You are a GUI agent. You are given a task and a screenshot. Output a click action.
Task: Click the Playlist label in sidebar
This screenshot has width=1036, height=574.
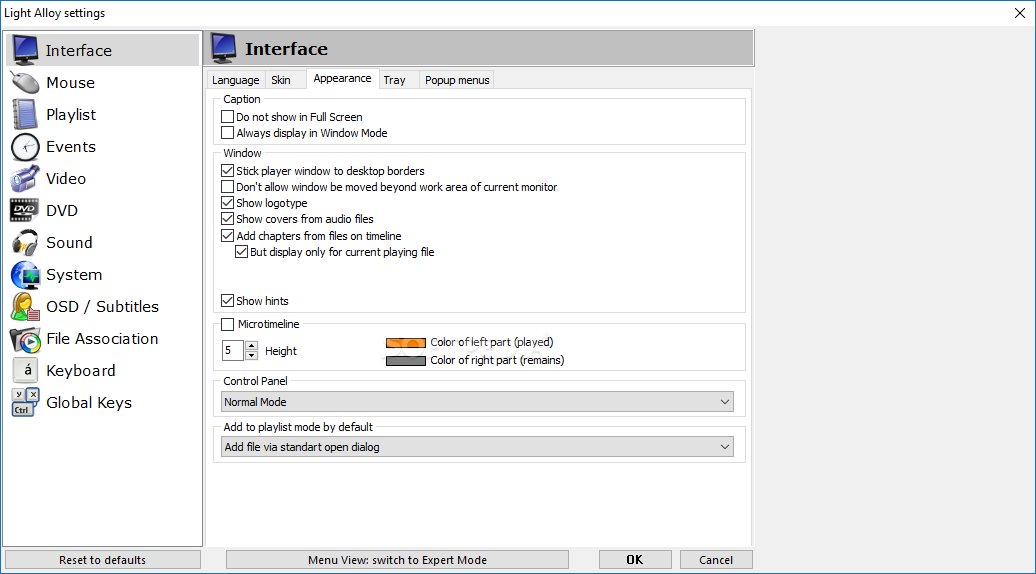pyautogui.click(x=71, y=115)
